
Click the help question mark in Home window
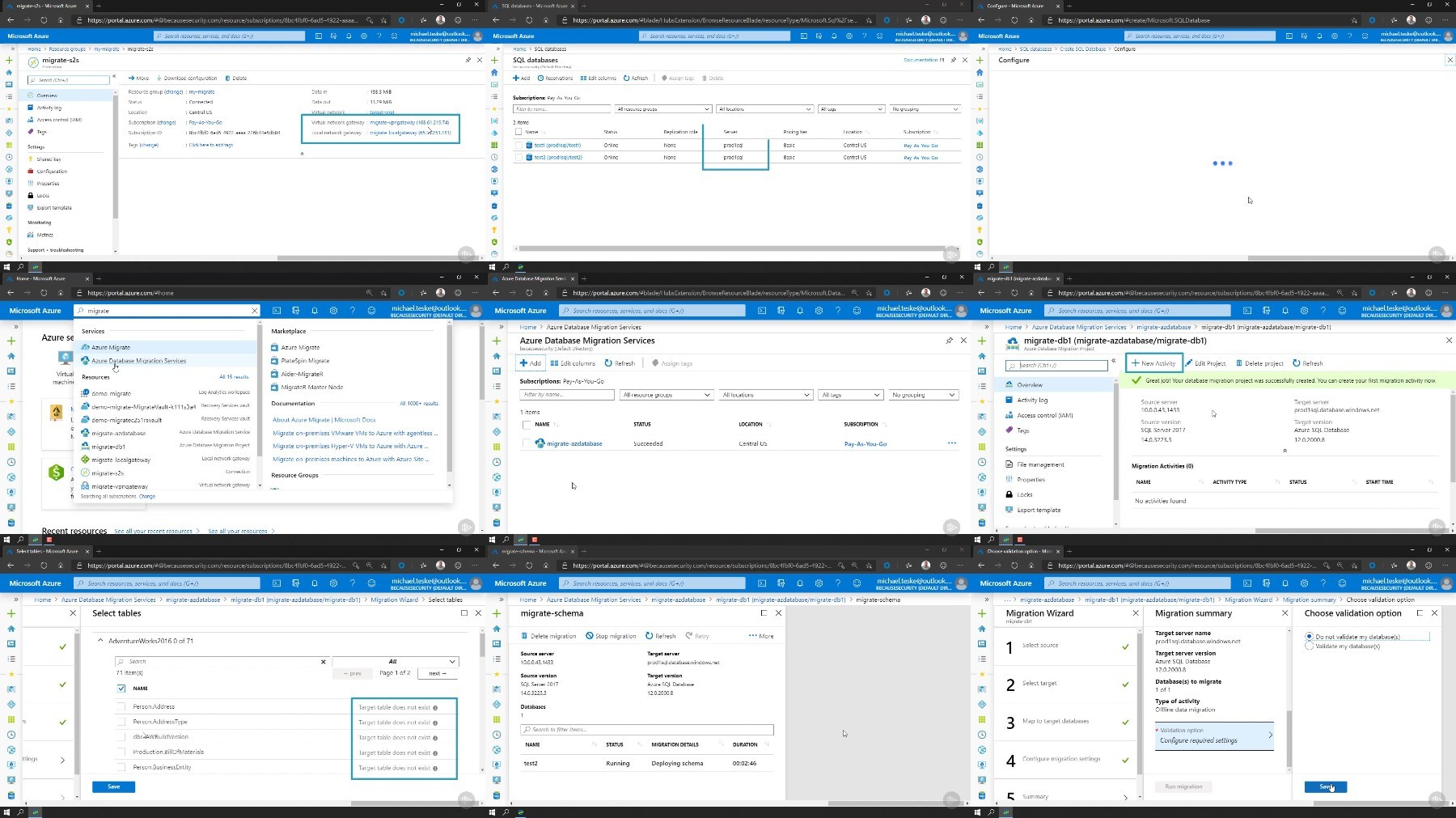(x=353, y=311)
